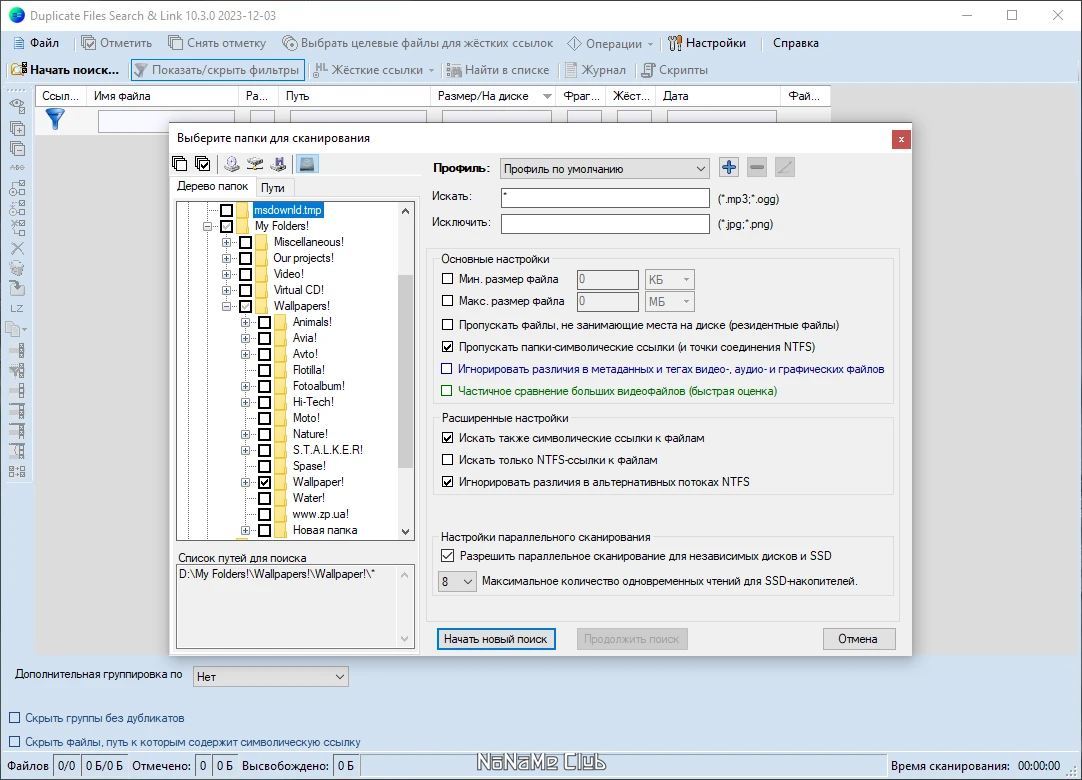Enable the Макс. размер файла checkbox
1082x780 pixels.
[447, 301]
